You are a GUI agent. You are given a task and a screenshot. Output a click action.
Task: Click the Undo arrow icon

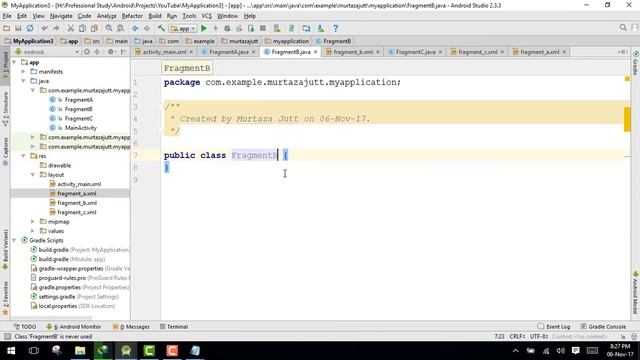[x=44, y=28]
